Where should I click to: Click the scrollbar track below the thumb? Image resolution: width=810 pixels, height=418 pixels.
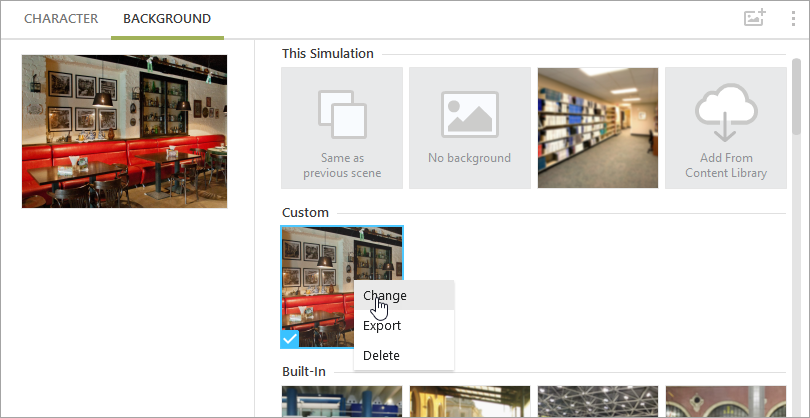(x=796, y=300)
